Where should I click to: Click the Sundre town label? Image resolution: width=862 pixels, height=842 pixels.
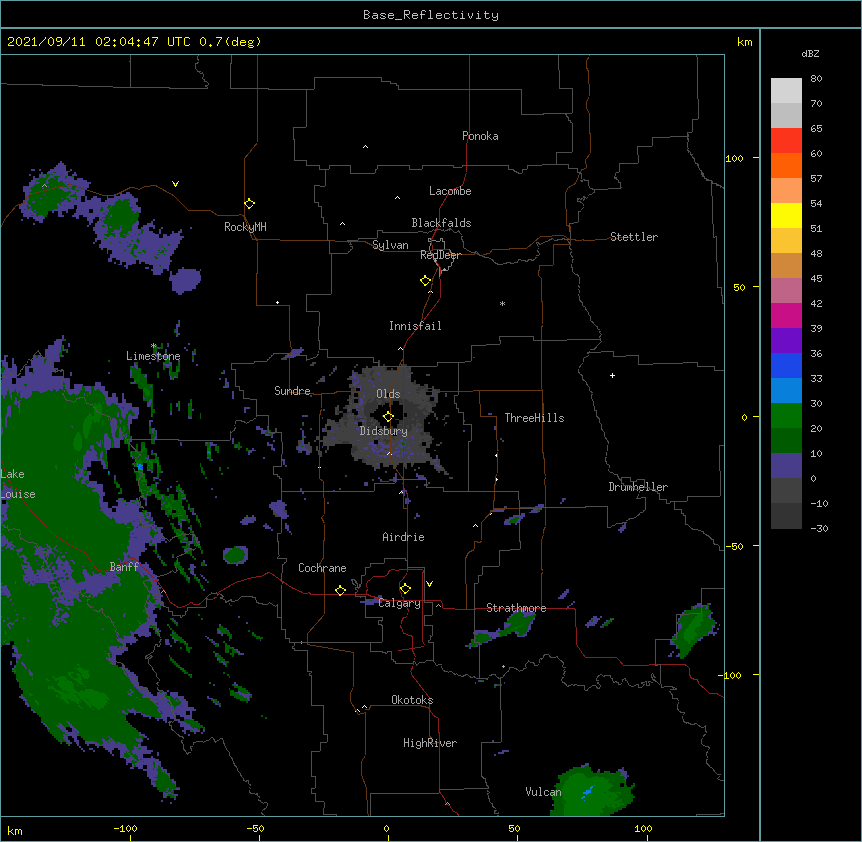tap(292, 391)
